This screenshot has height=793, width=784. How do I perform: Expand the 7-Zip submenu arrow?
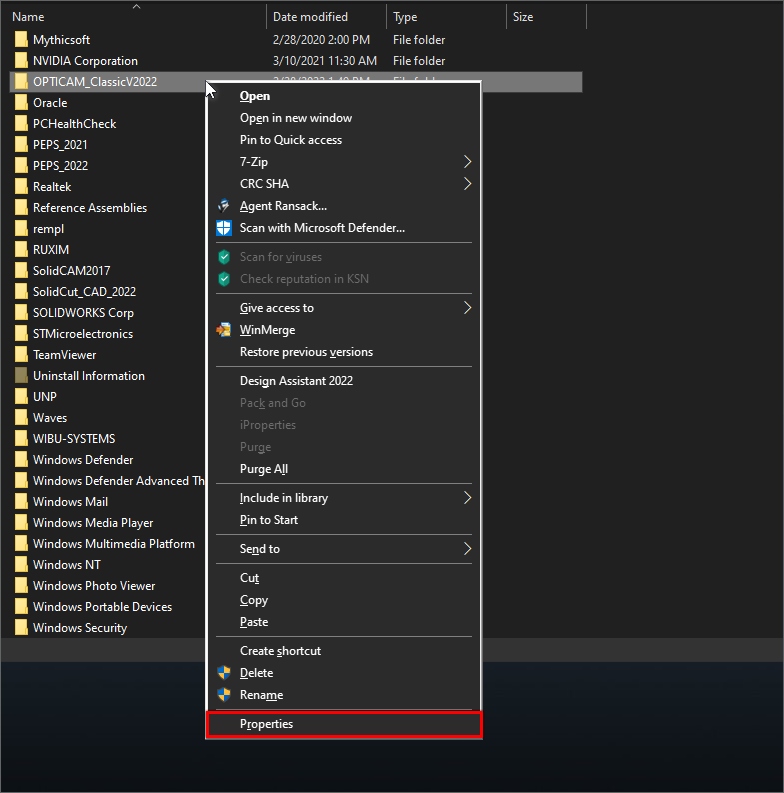[467, 162]
